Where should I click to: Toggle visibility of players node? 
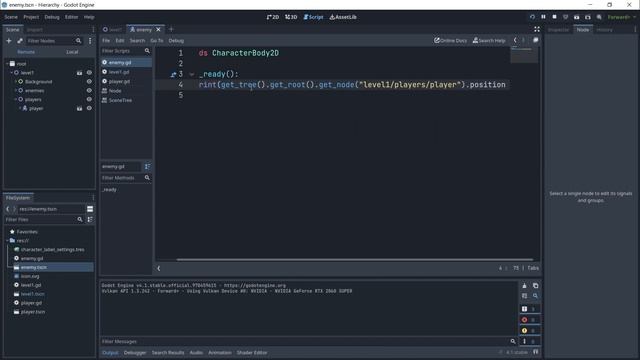(x=89, y=100)
